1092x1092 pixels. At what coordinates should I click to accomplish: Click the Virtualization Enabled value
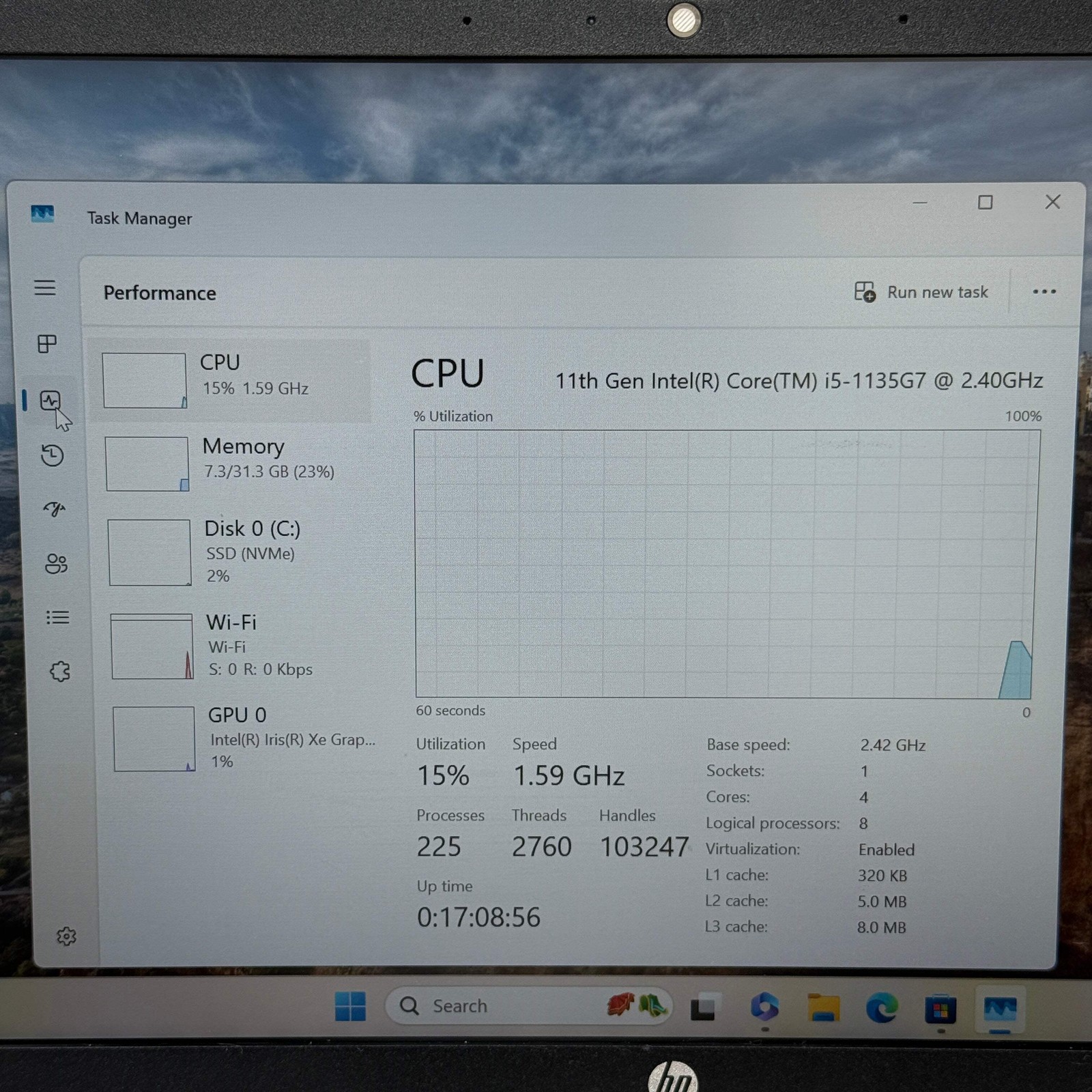pos(887,850)
